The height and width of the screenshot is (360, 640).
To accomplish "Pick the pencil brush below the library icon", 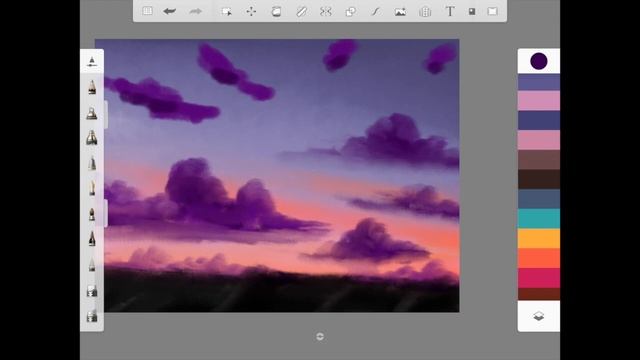I will (x=92, y=87).
